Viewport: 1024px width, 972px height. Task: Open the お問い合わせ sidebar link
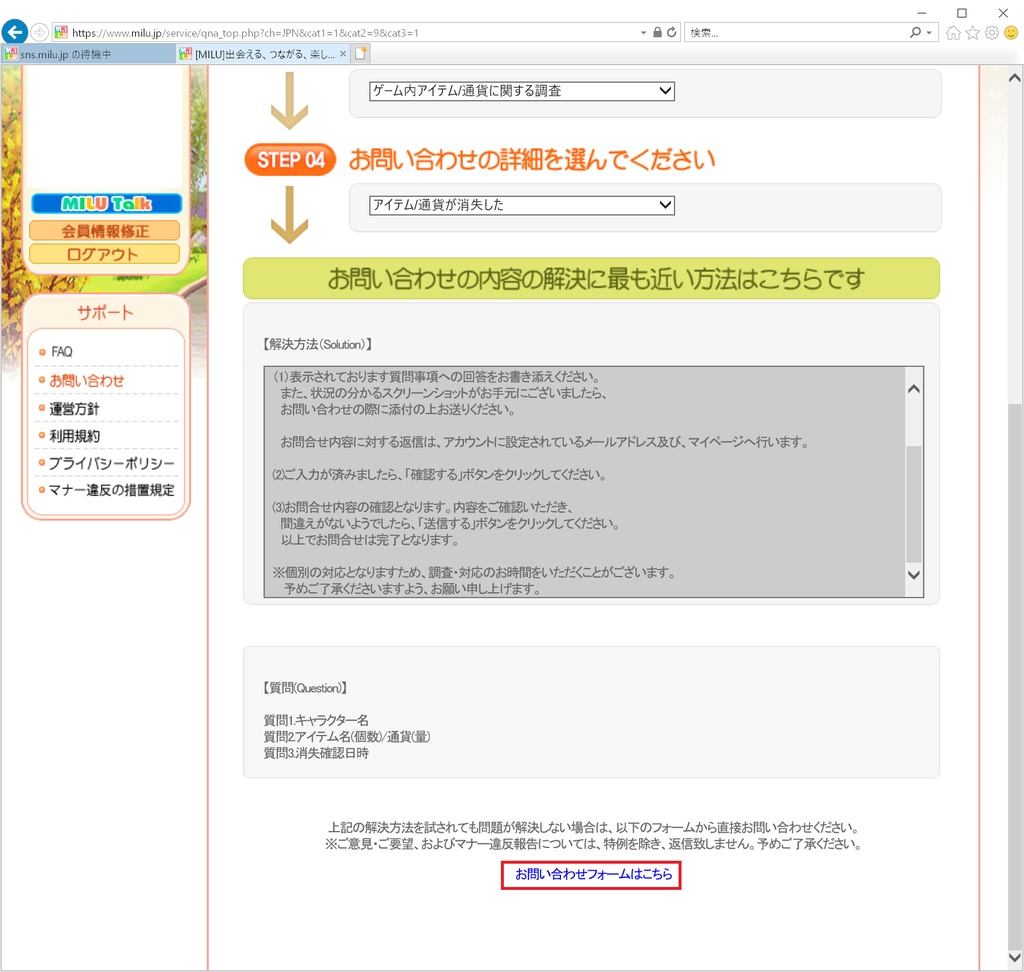[x=87, y=381]
